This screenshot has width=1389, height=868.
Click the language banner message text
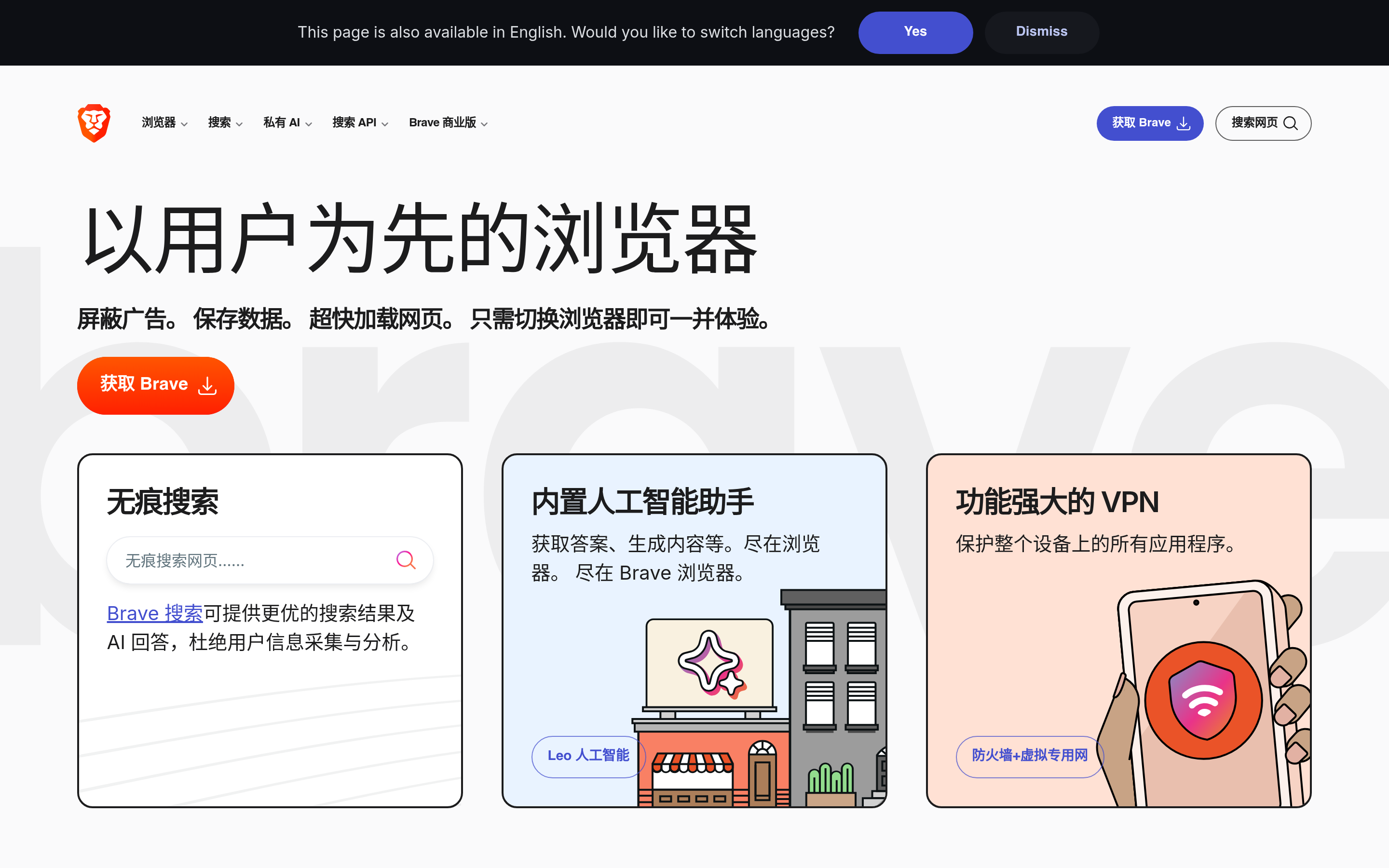[x=566, y=32]
